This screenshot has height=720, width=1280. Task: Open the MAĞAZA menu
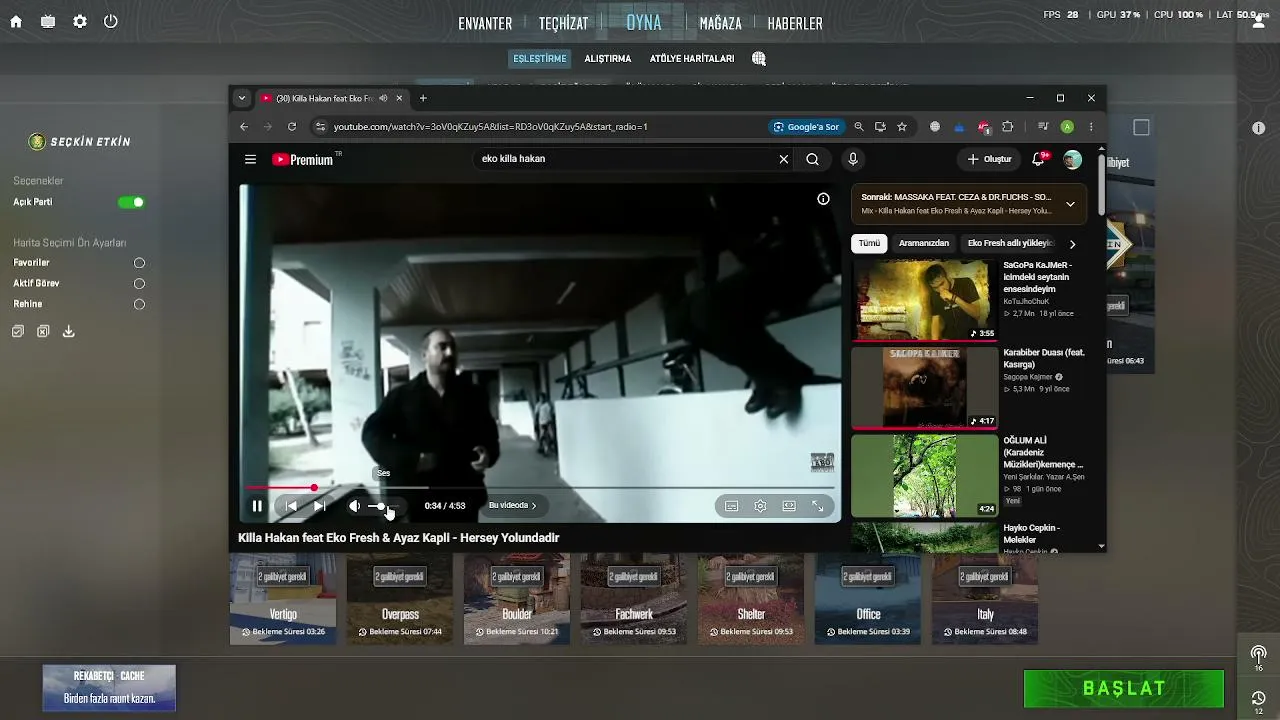[720, 23]
